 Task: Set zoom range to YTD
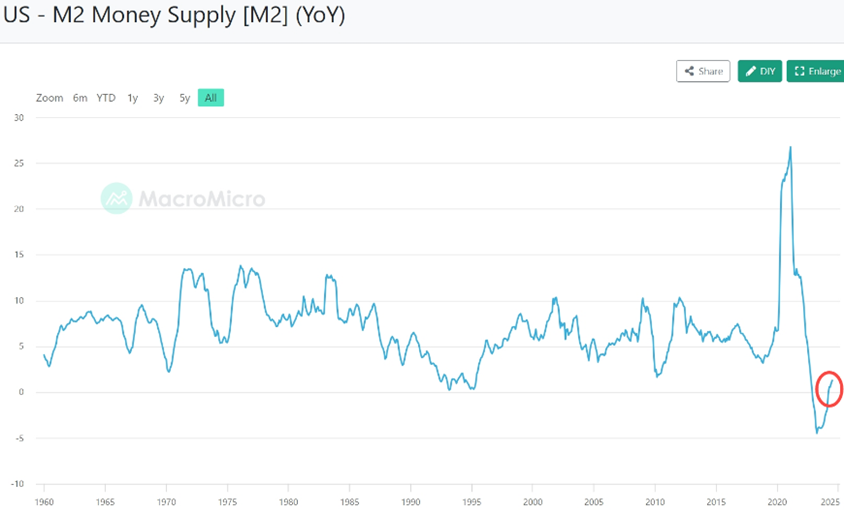tap(106, 98)
